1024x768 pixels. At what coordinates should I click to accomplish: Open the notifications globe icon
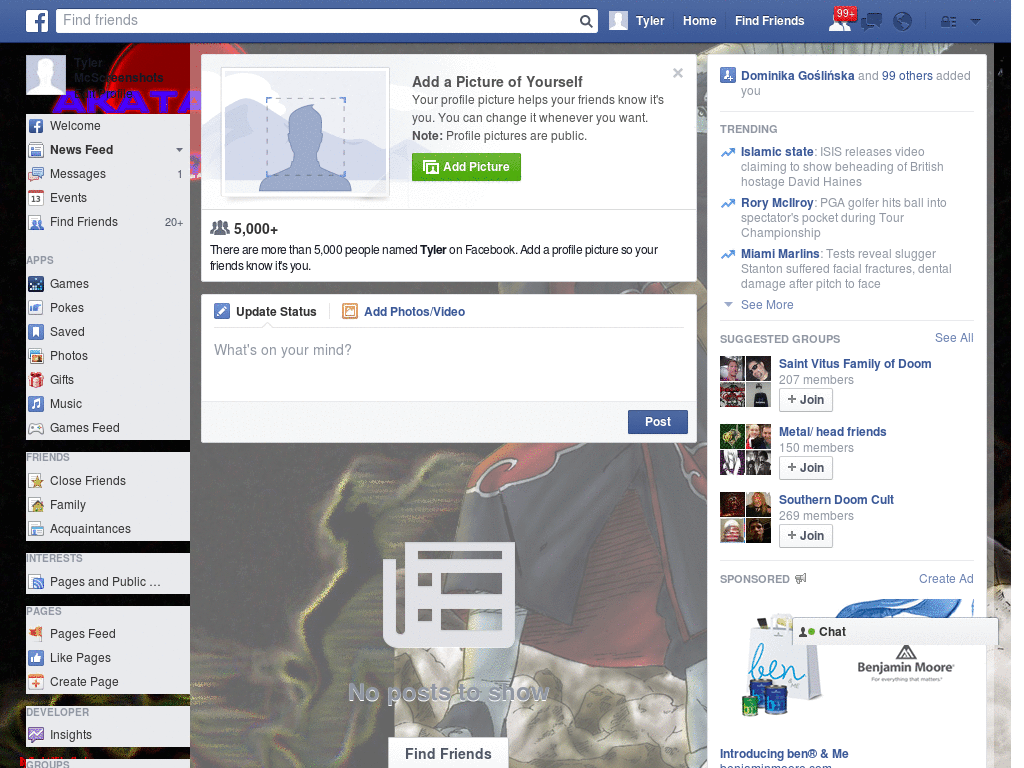click(902, 22)
